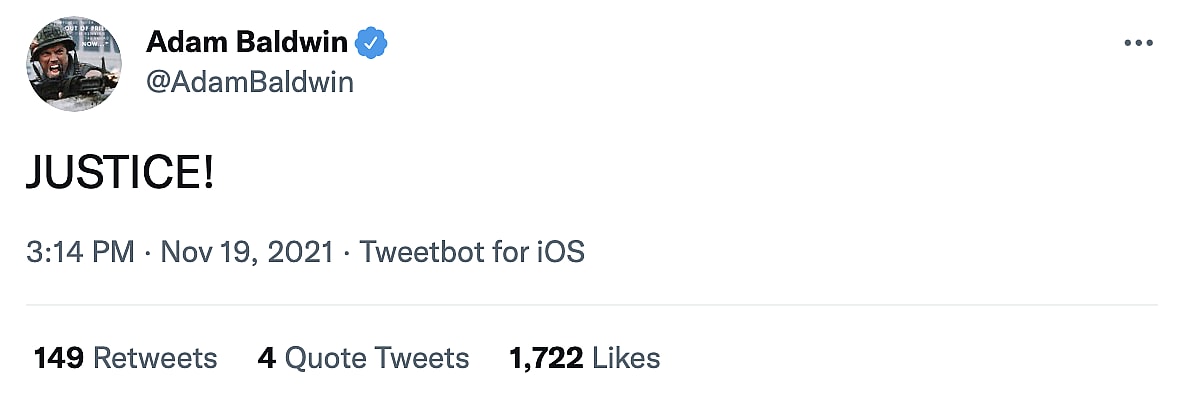Select the JUSTICE! tweet text
Screen dimensions: 1180x406
(120, 174)
